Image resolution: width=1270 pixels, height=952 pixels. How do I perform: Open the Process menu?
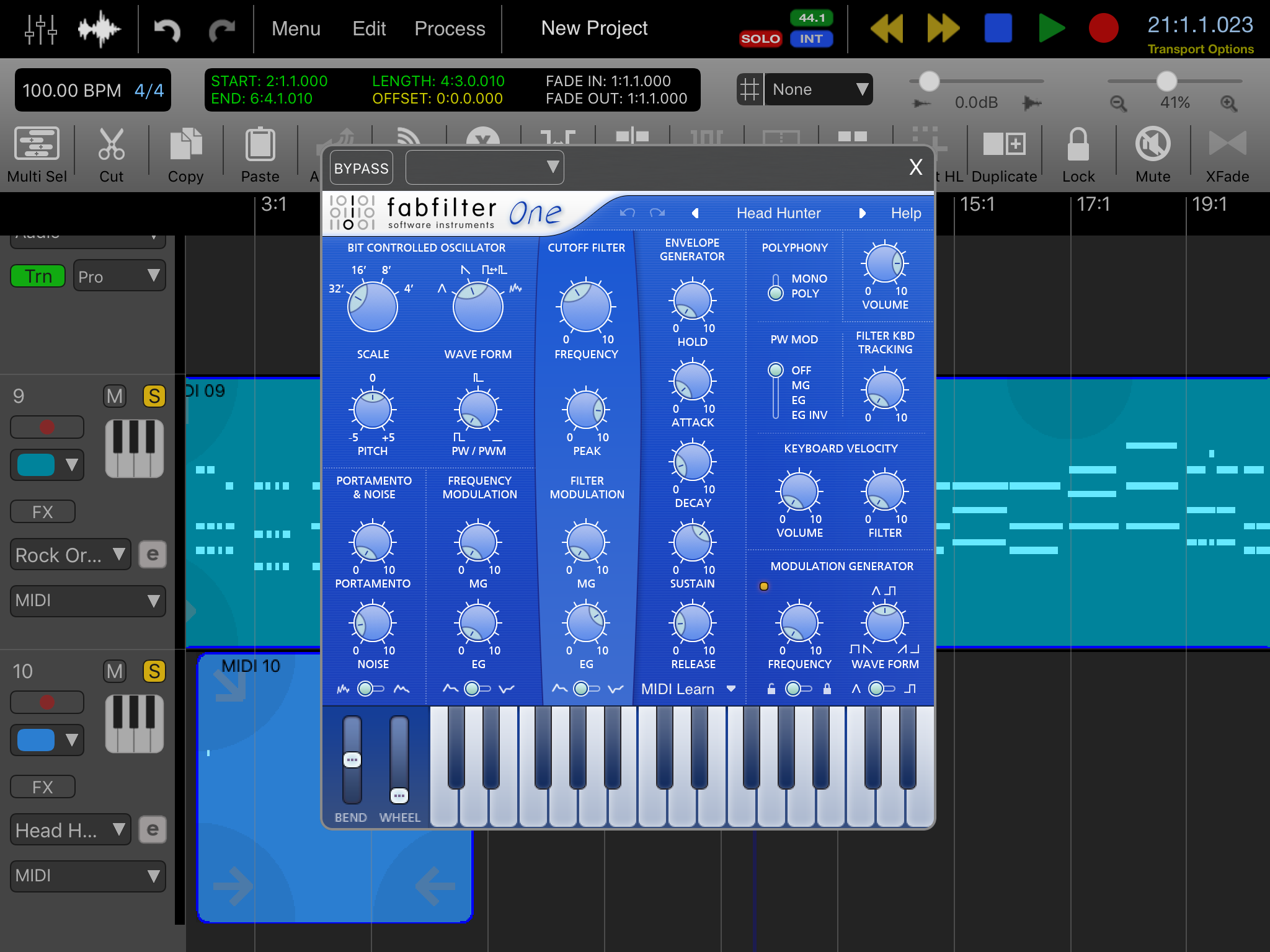click(x=450, y=29)
